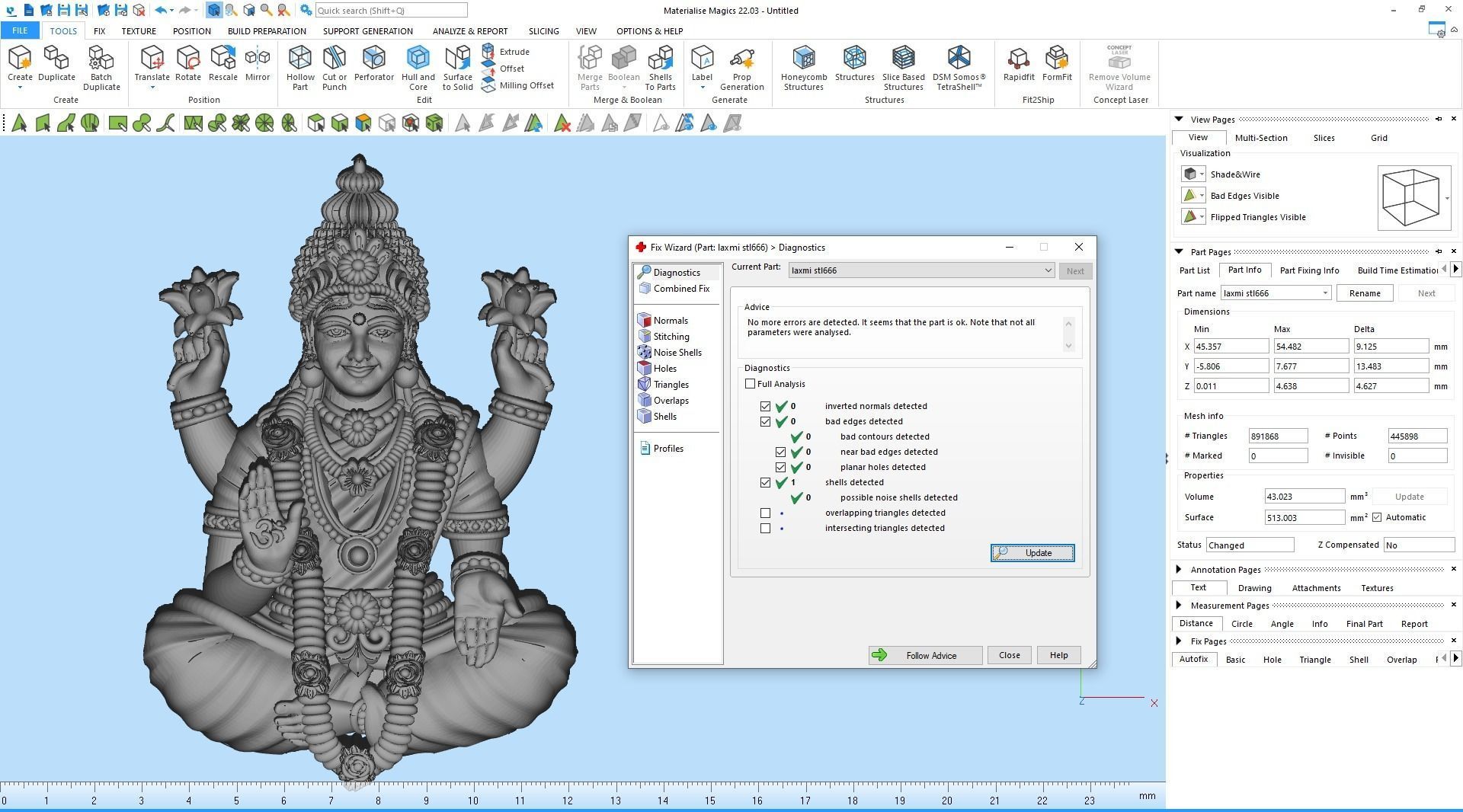Toggle bad edges detected checkbox
Image resolution: width=1463 pixels, height=812 pixels.
[765, 421]
